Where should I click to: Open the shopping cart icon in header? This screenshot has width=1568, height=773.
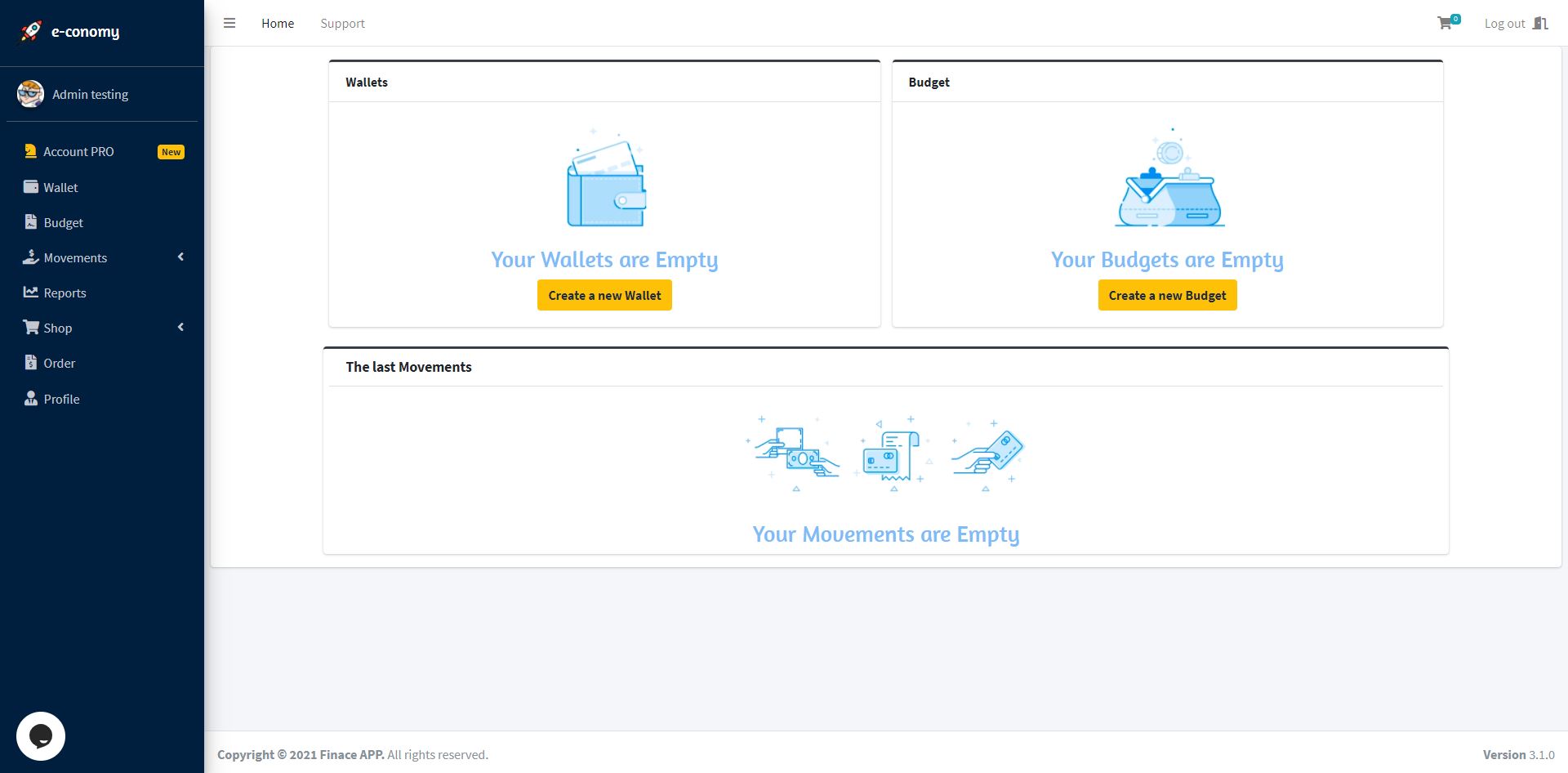click(x=1445, y=23)
